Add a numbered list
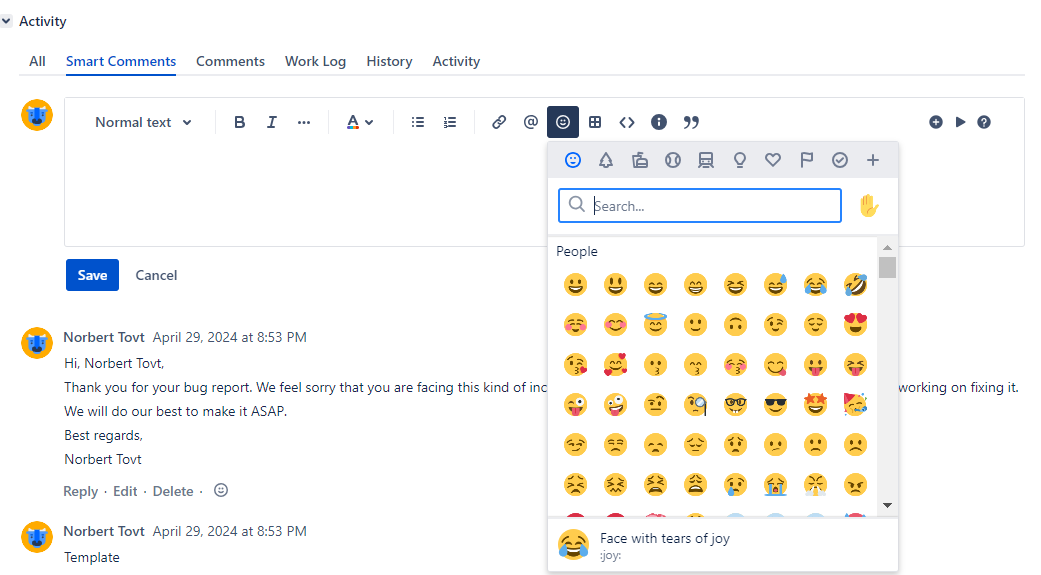The image size is (1041, 575). coord(450,122)
